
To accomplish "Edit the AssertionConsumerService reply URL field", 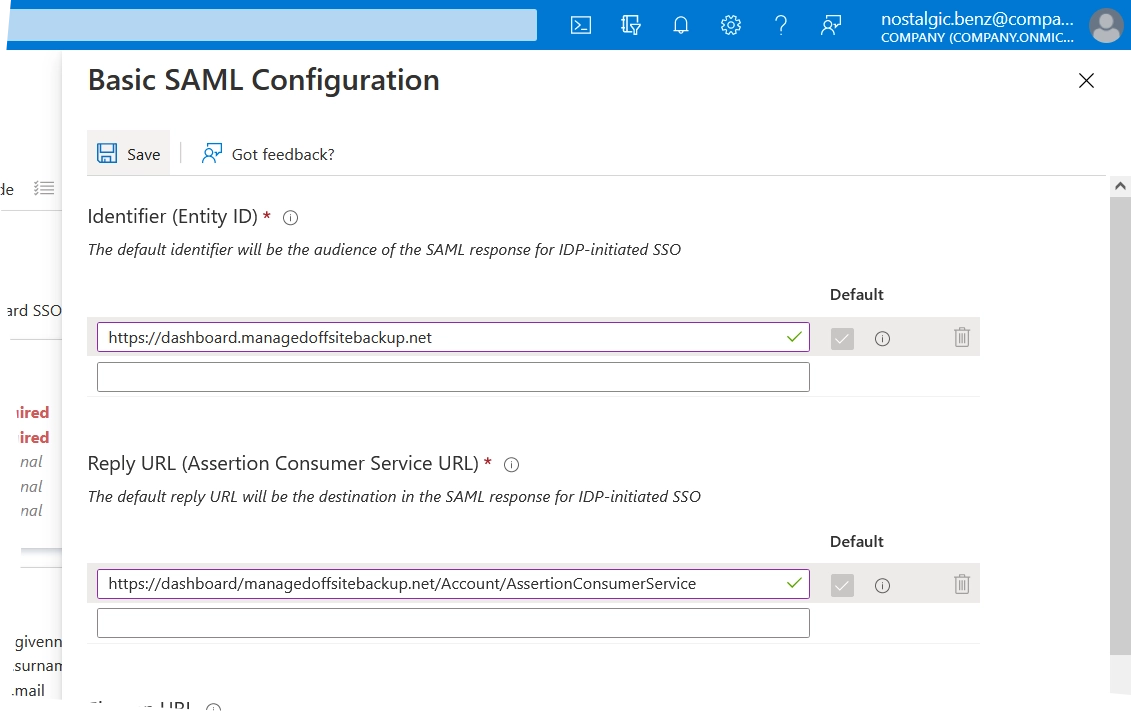I will (453, 584).
